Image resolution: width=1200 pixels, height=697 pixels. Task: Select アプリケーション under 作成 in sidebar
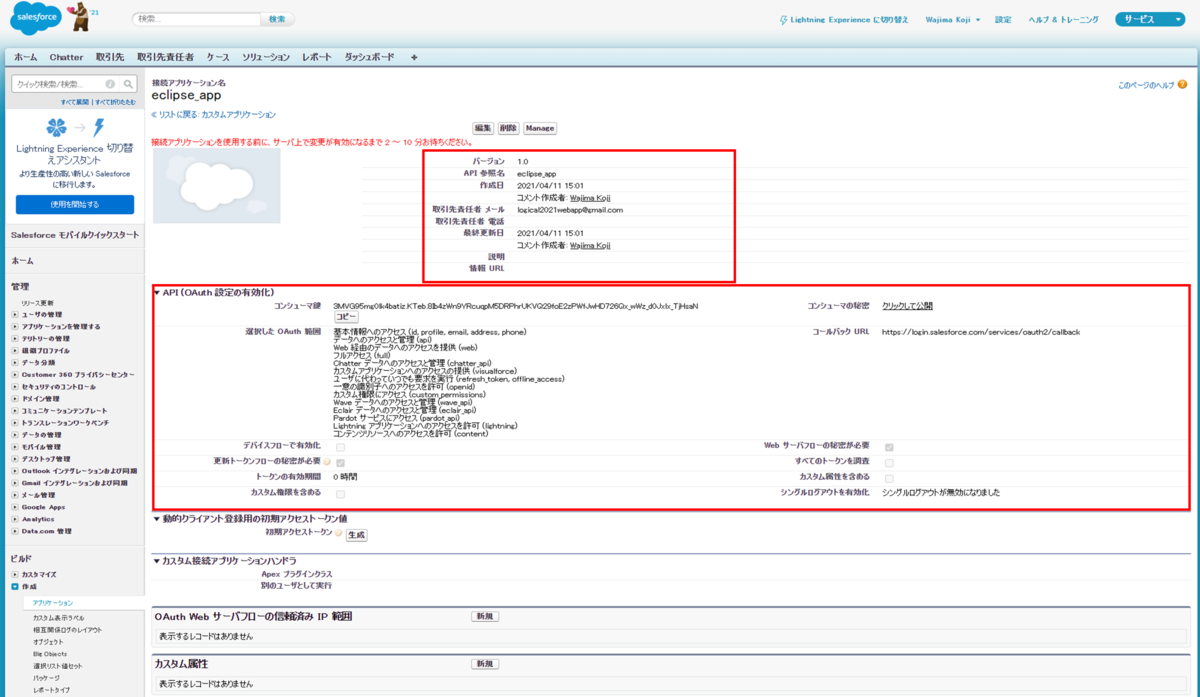tap(53, 603)
